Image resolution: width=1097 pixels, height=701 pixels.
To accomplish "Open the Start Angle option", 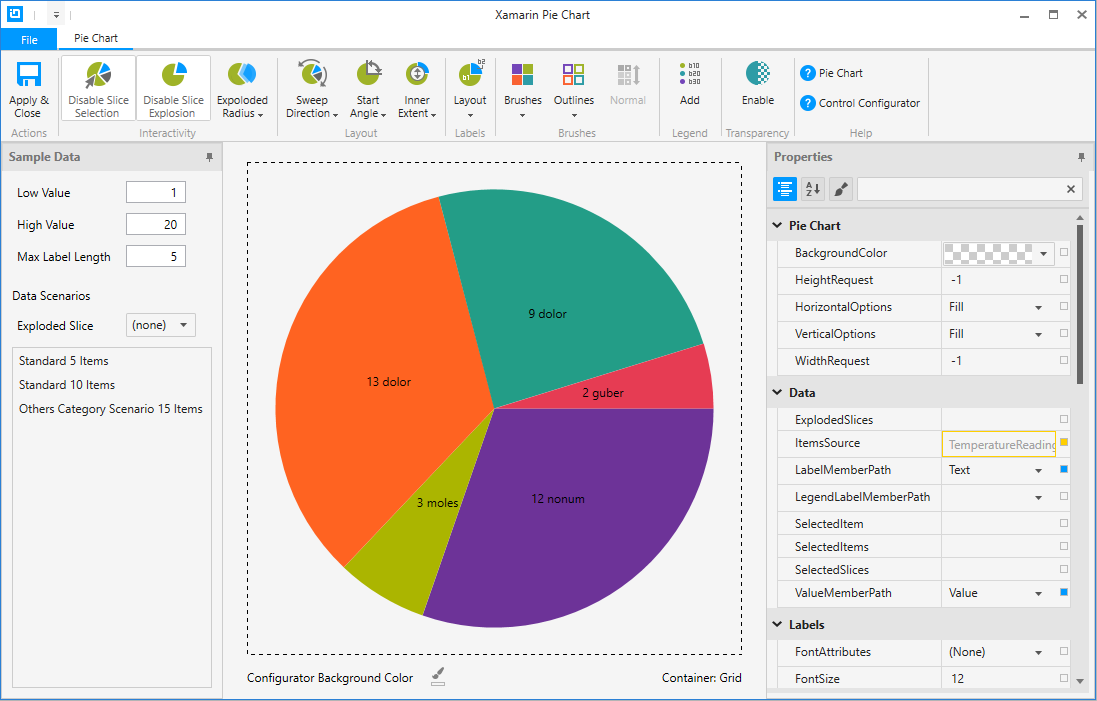I will click(368, 89).
